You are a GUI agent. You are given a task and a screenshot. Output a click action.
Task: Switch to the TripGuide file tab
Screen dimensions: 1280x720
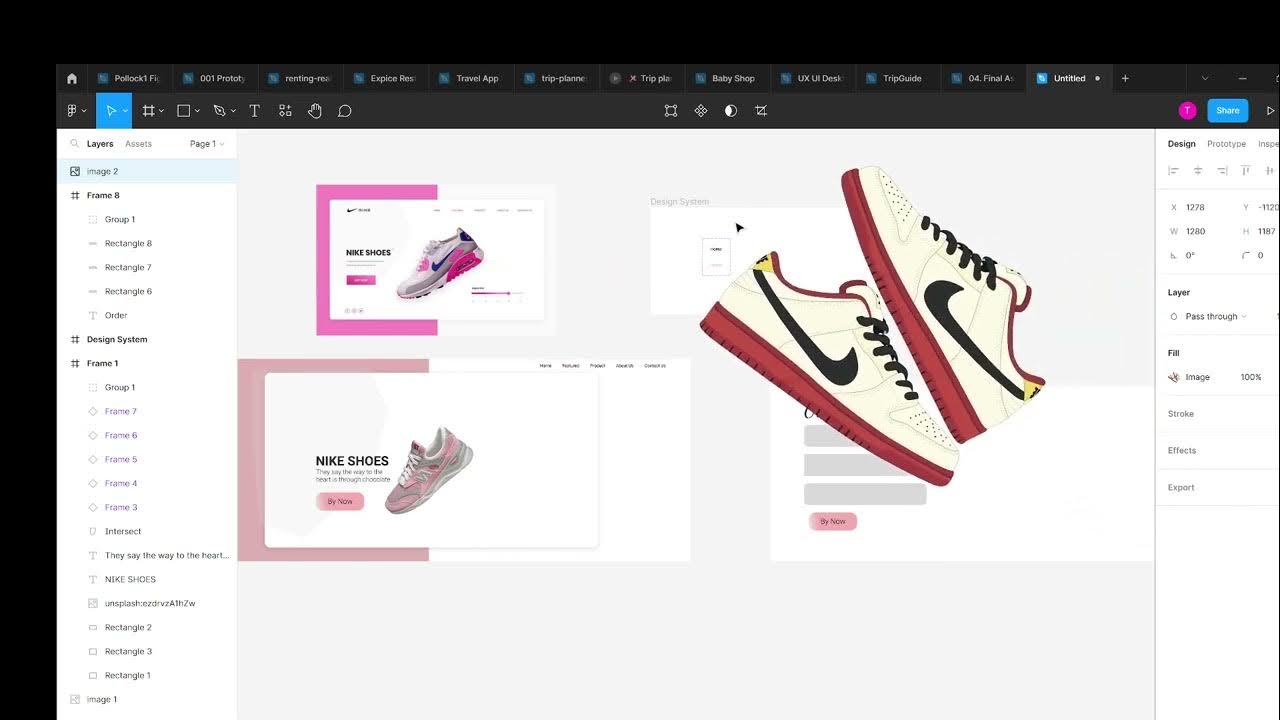click(896, 78)
